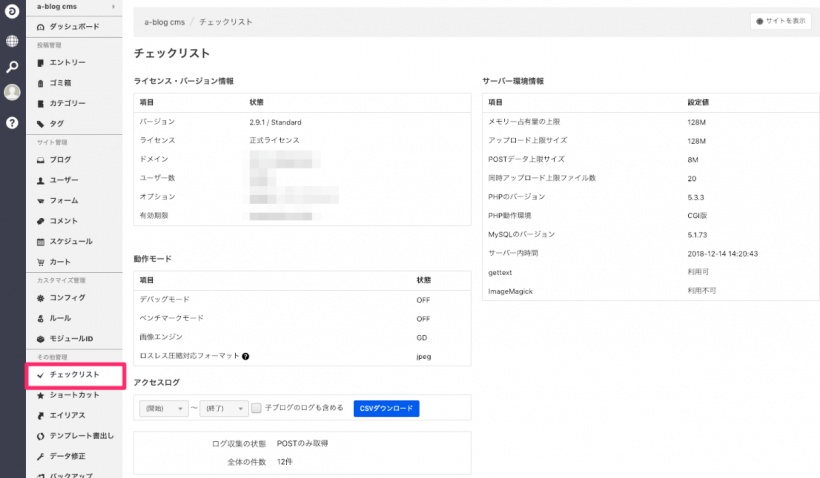This screenshot has height=478, width=820.
Task: Open コンフィグ settings in sidebar
Action: [x=66, y=298]
